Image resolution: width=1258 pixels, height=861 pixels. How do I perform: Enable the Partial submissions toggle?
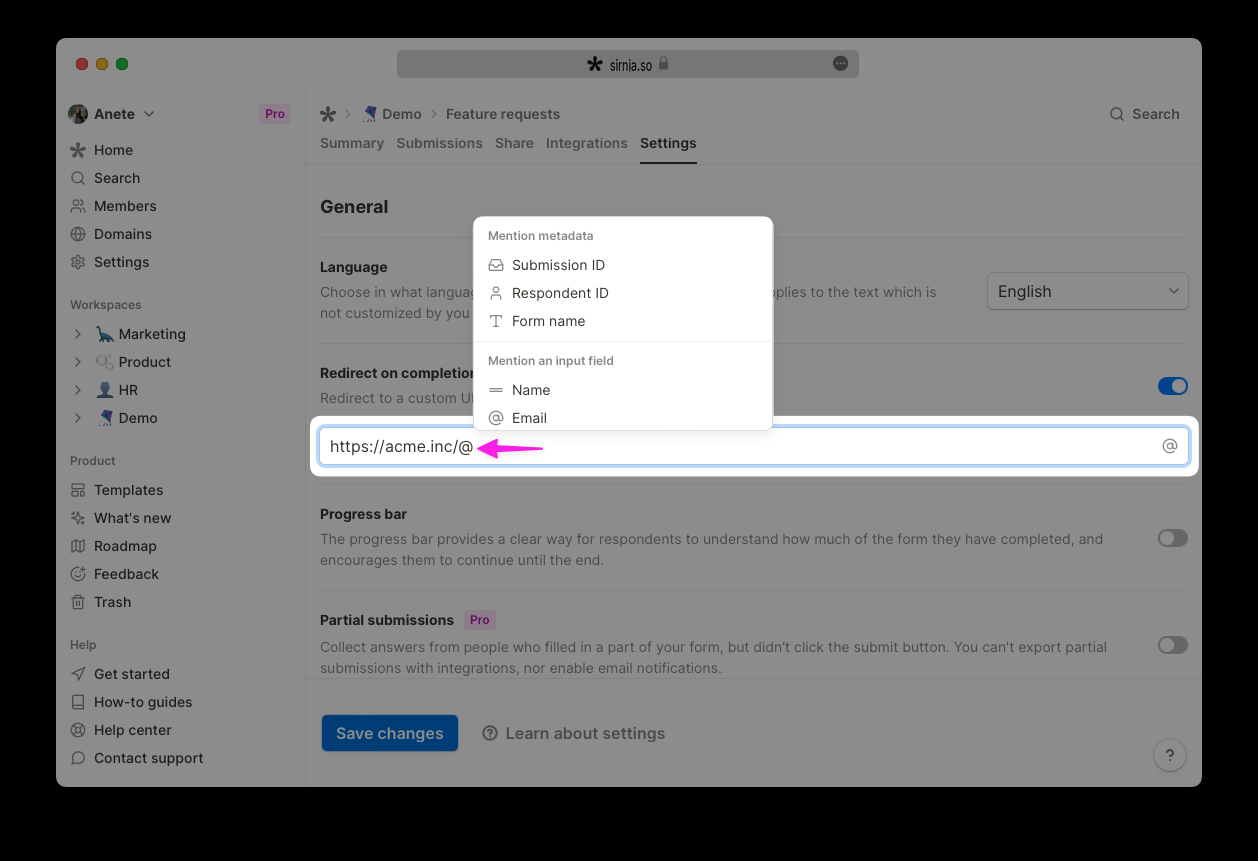pyautogui.click(x=1173, y=645)
